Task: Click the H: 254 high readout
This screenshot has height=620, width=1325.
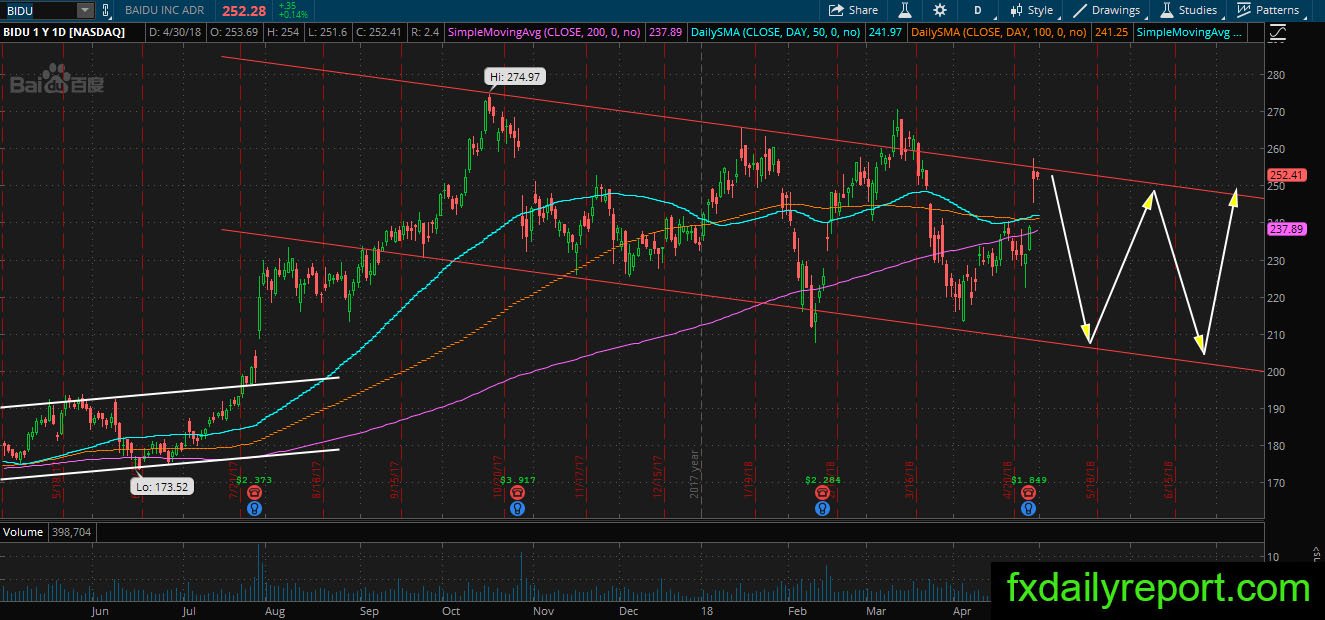Action: (282, 33)
